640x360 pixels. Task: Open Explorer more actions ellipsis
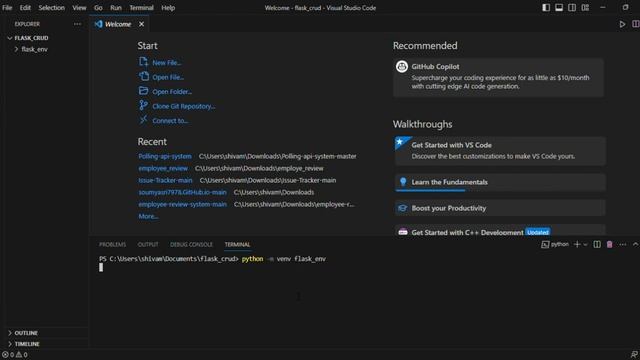tap(77, 24)
